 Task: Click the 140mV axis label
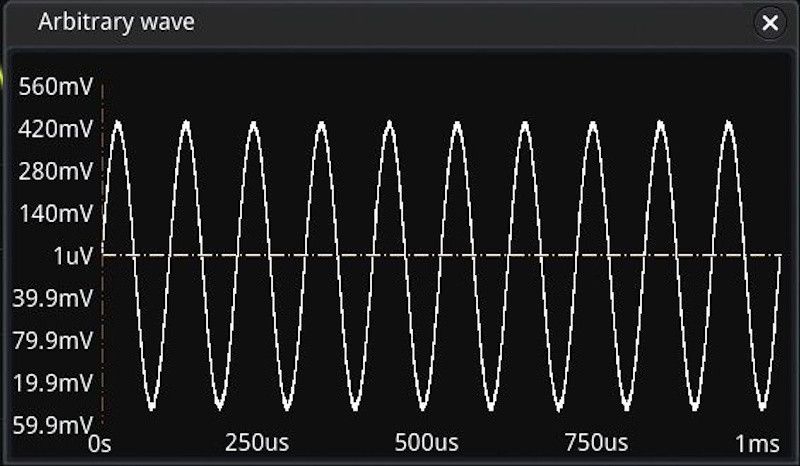pyautogui.click(x=55, y=213)
